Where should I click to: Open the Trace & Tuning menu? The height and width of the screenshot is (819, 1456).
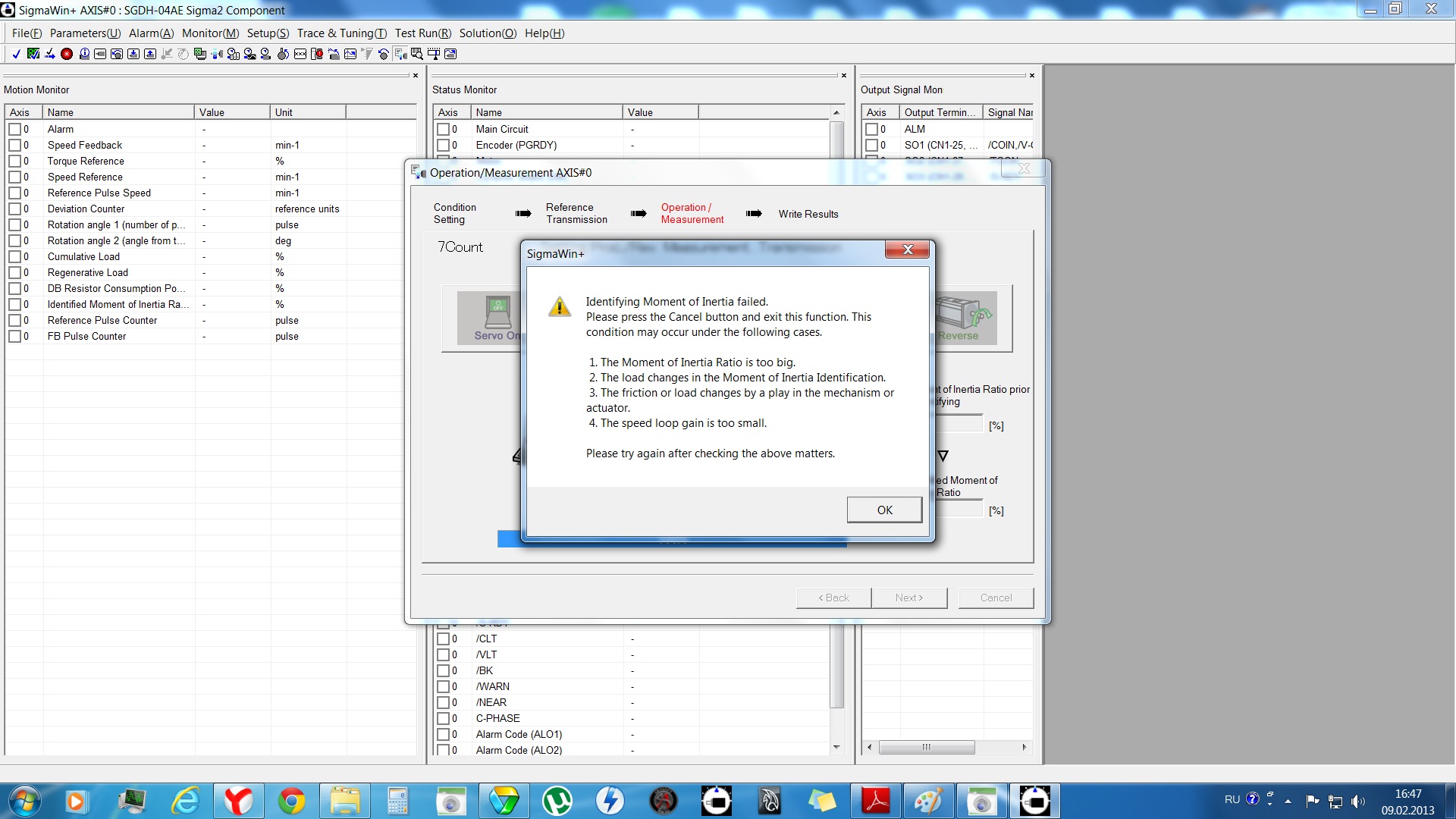tap(341, 33)
